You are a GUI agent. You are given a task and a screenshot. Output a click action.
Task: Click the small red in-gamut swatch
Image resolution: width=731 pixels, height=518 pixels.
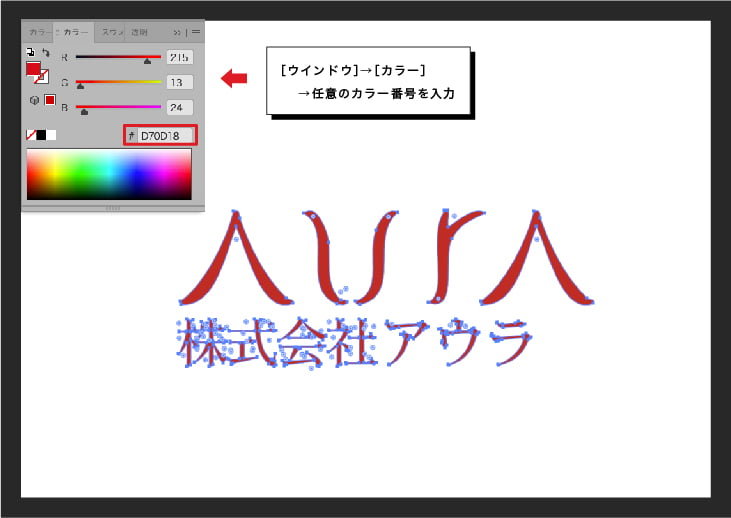click(x=49, y=100)
